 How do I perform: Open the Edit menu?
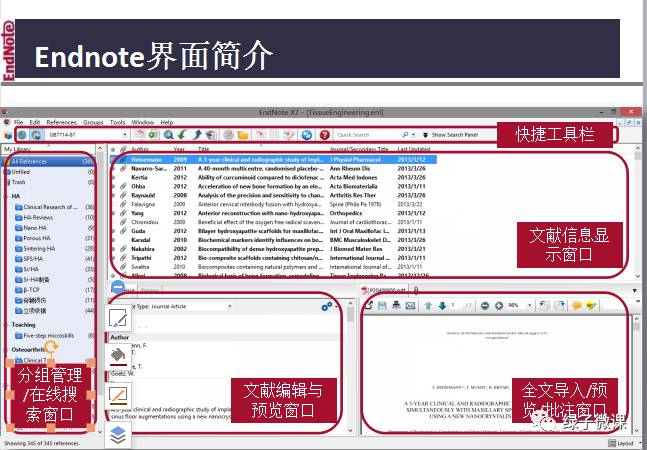[x=35, y=122]
